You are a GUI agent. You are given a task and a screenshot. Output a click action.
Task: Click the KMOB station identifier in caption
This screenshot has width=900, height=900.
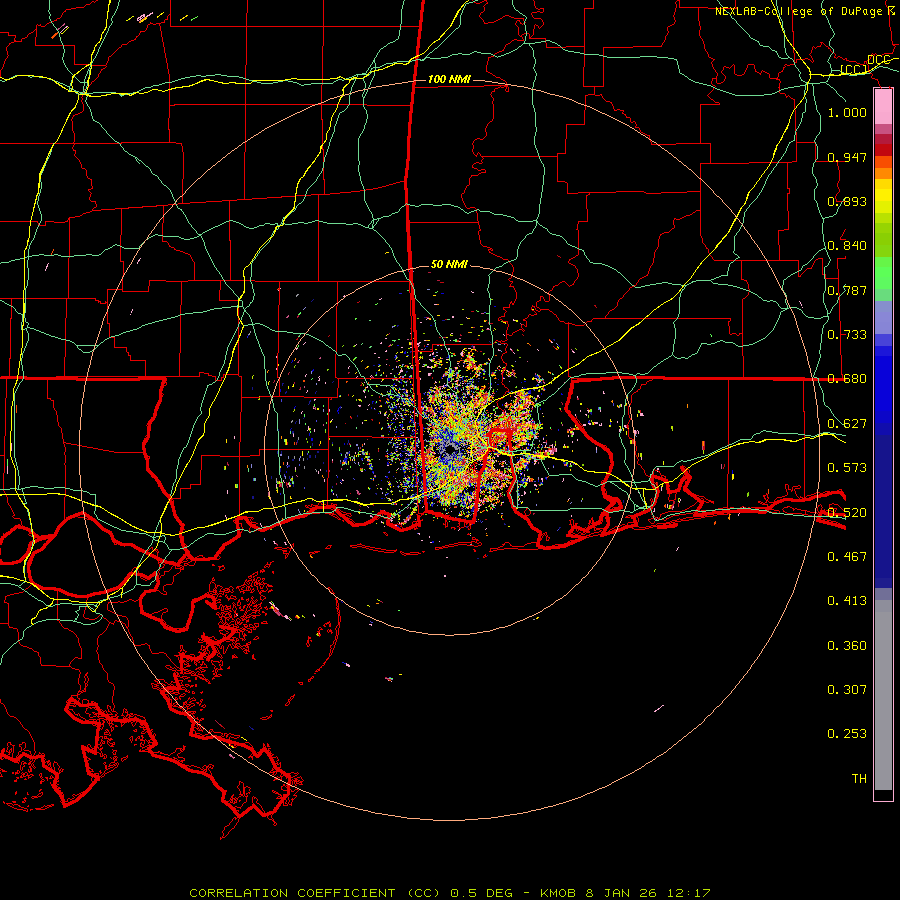click(559, 893)
